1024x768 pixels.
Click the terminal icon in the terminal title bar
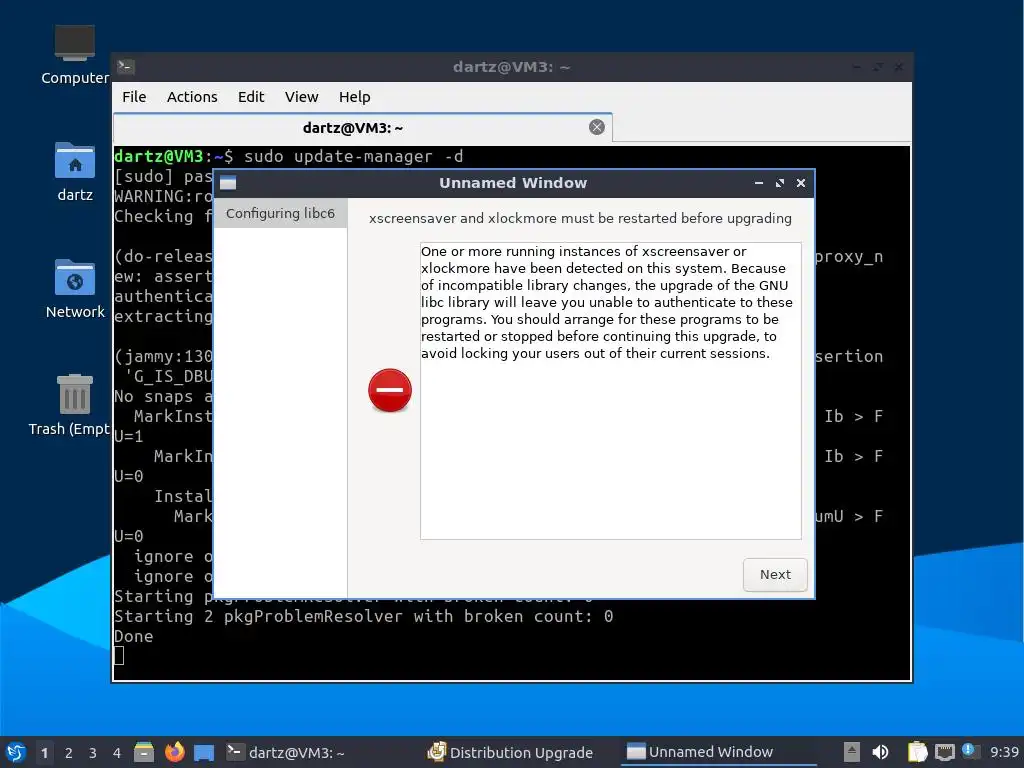[125, 67]
